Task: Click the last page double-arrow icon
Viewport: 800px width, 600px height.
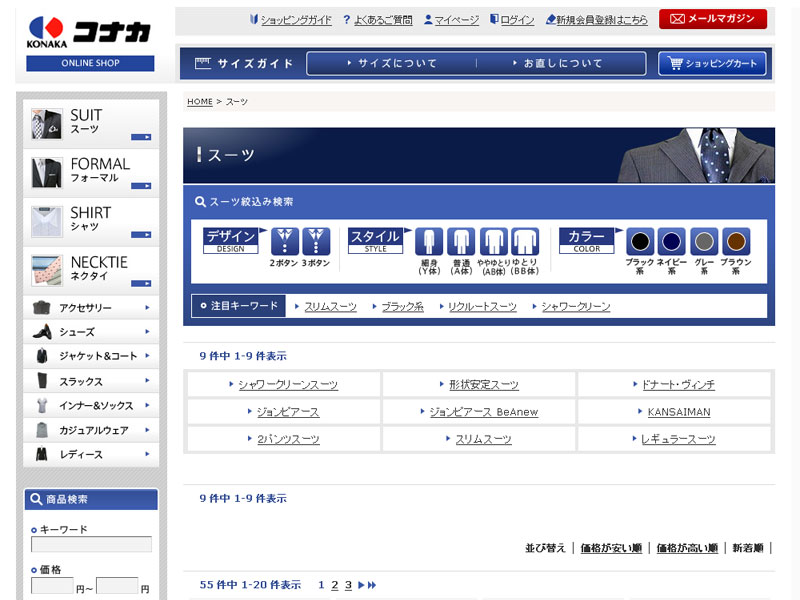Action: click(372, 585)
